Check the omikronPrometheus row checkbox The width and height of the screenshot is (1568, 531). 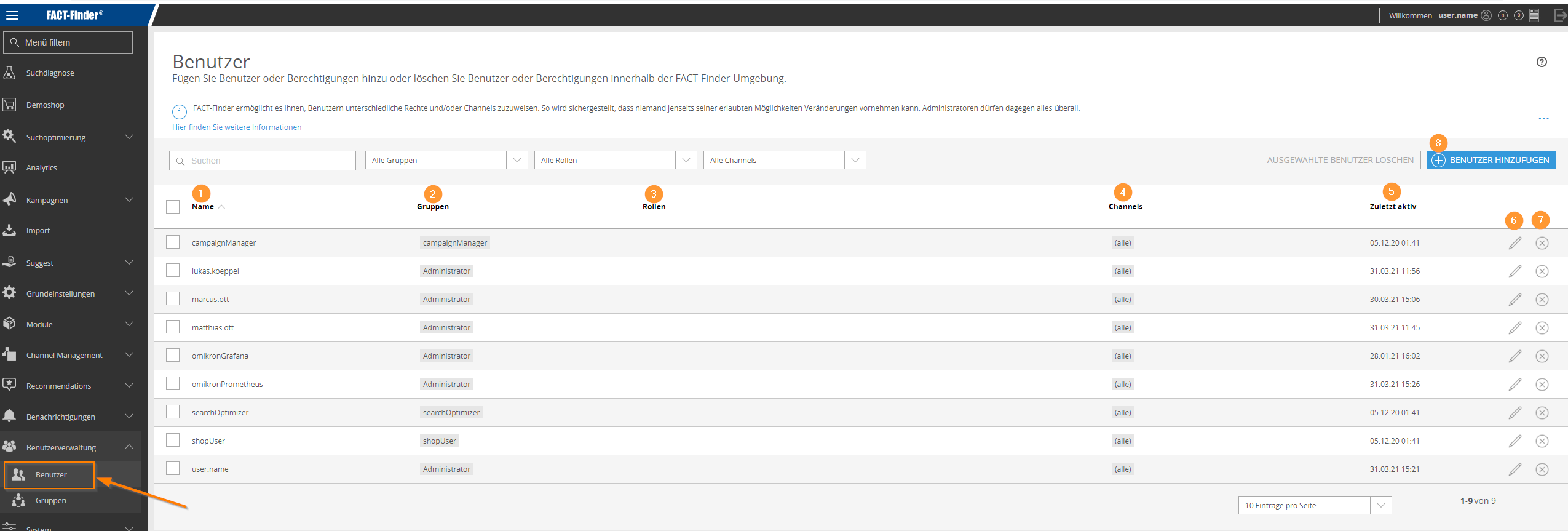tap(173, 383)
